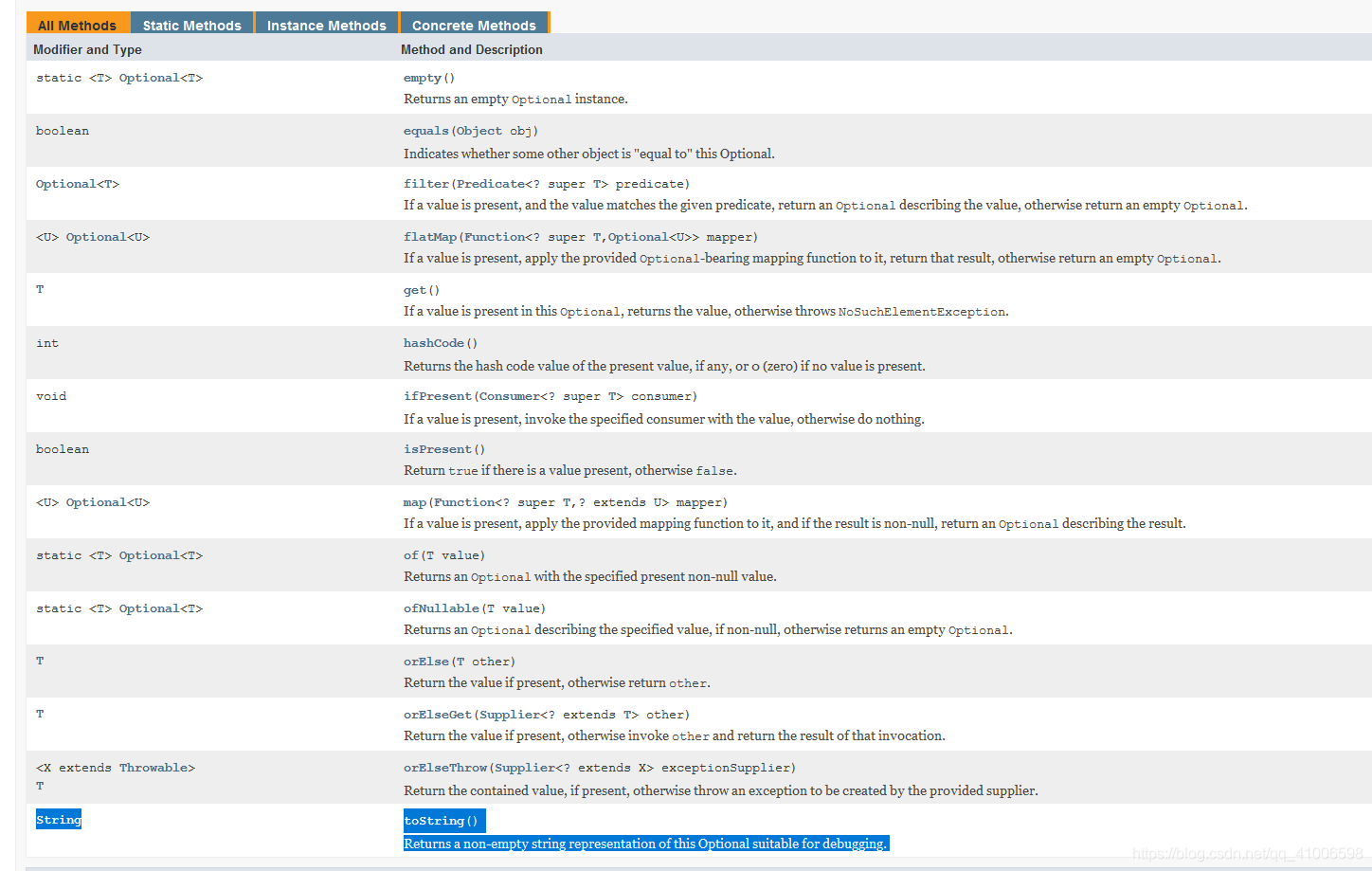The image size is (1372, 871).
Task: Open the orElse method documentation
Action: pyautogui.click(x=424, y=661)
